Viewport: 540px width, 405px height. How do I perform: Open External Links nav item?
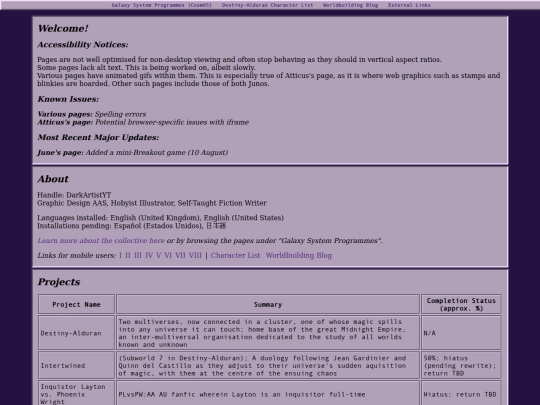pyautogui.click(x=409, y=5)
